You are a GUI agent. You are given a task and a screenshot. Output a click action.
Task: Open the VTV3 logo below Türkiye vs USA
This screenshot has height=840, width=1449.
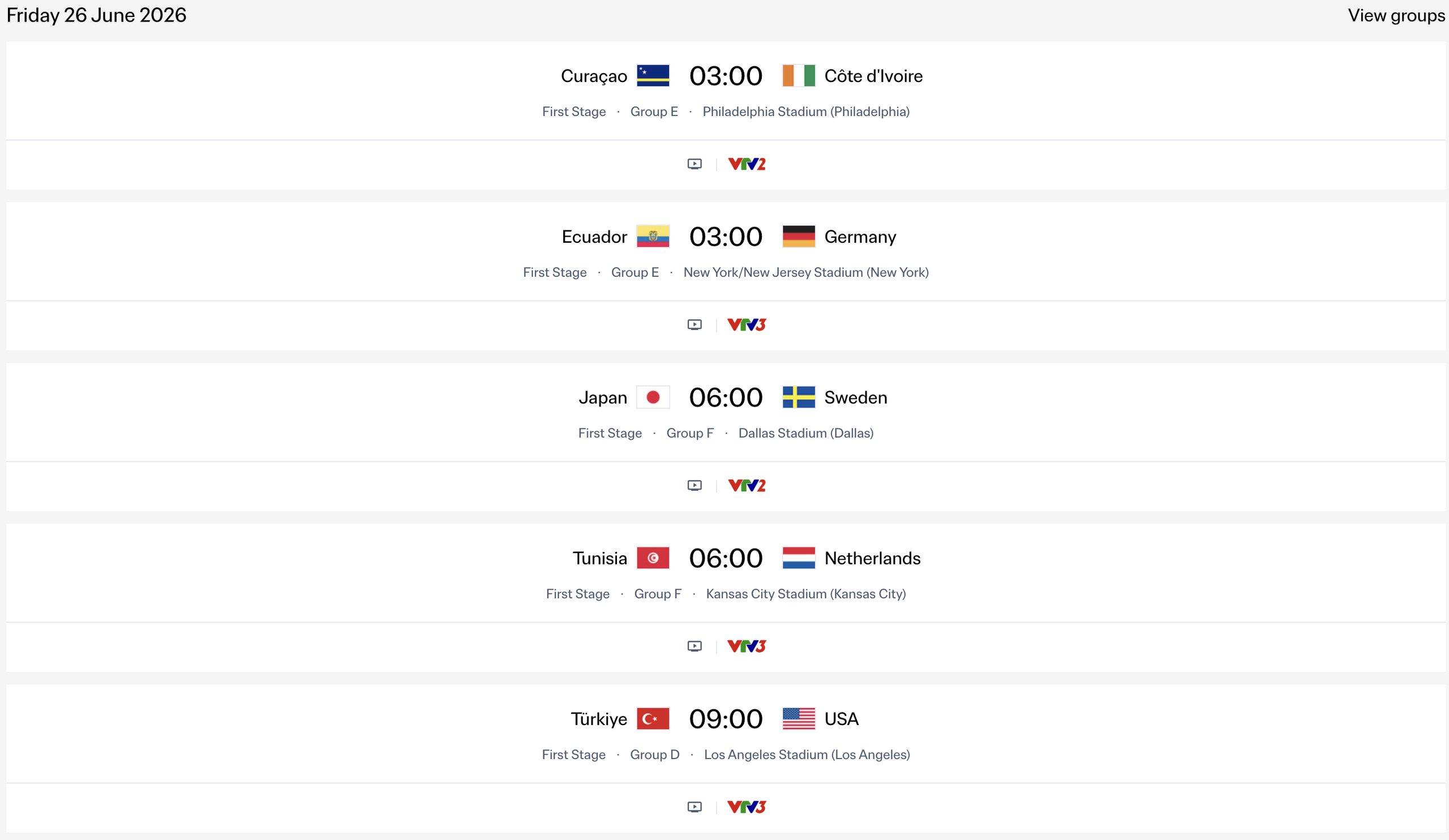pyautogui.click(x=747, y=807)
